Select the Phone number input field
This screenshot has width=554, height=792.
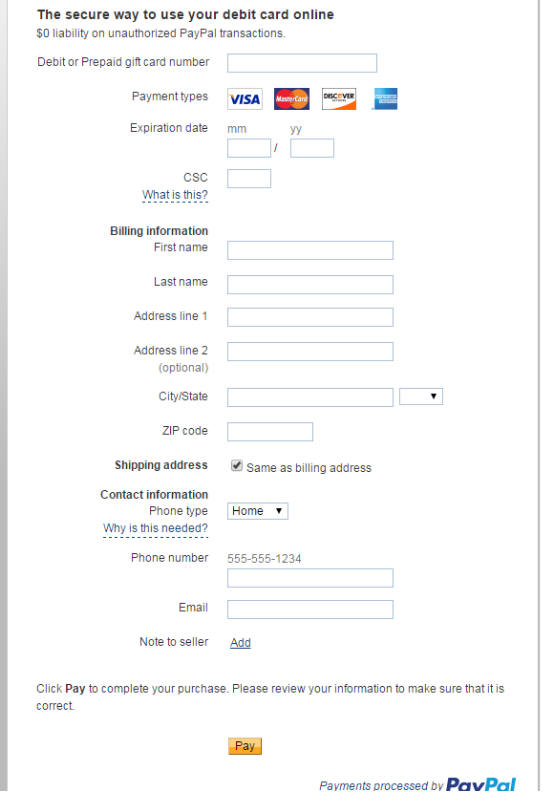point(310,578)
